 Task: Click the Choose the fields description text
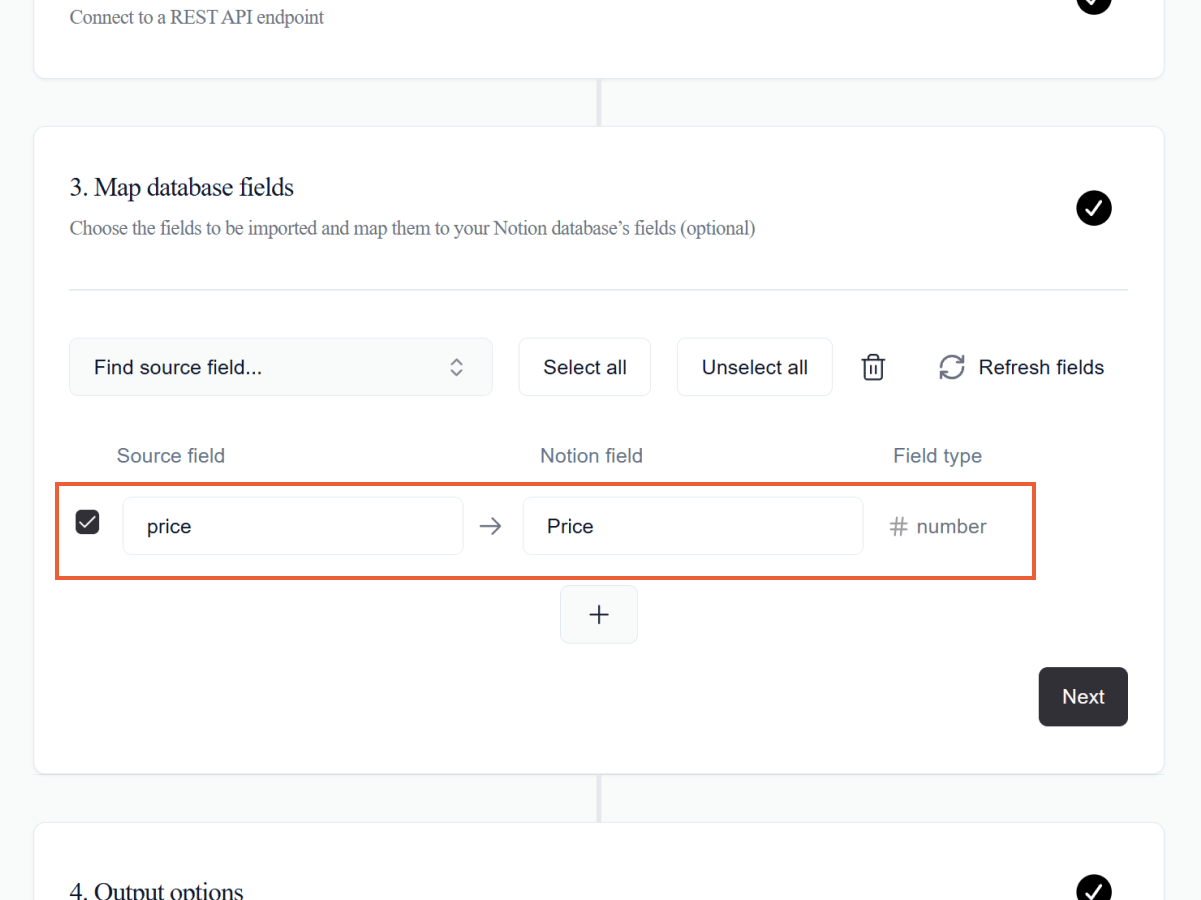pyautogui.click(x=413, y=228)
